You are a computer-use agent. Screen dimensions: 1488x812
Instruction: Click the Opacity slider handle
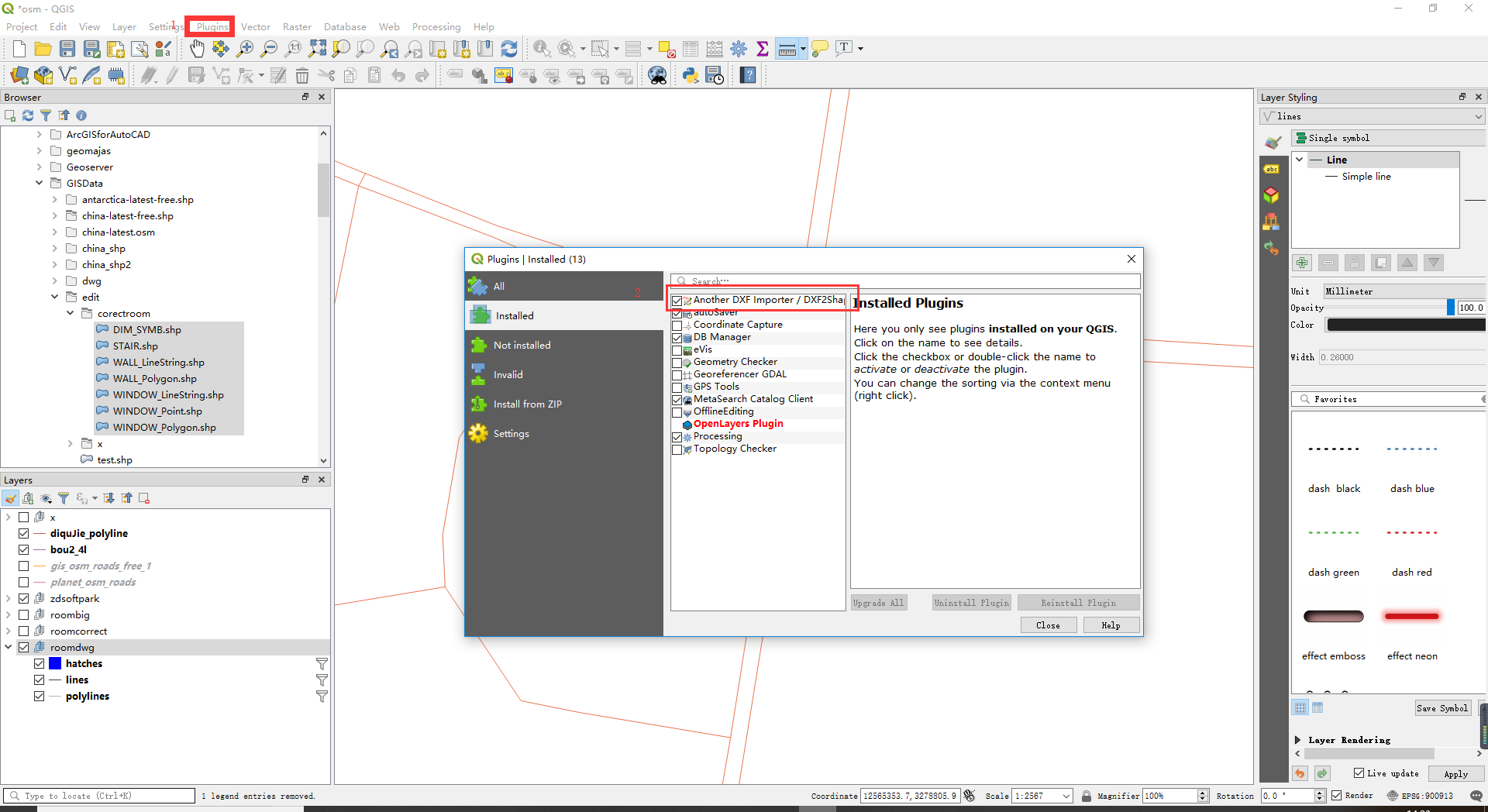point(1451,308)
